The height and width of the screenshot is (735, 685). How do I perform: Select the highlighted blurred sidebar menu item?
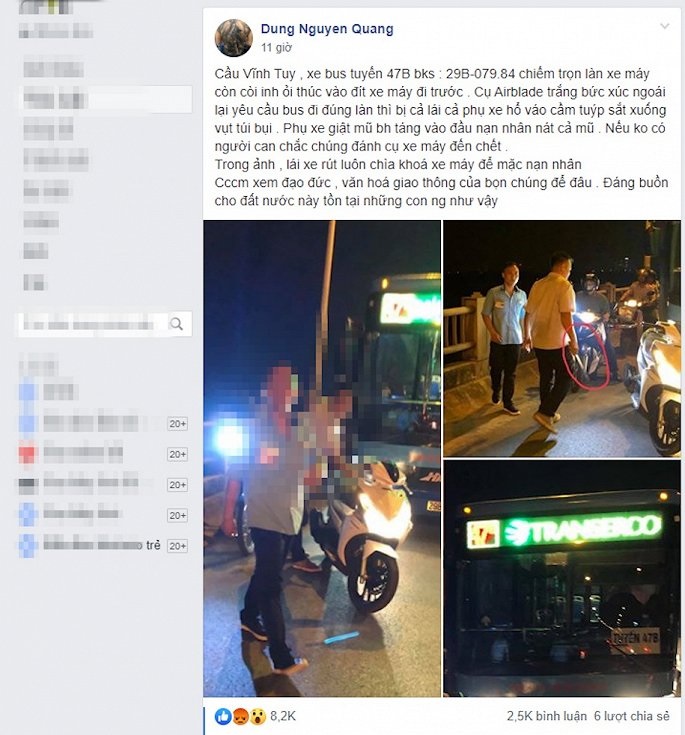coord(107,99)
